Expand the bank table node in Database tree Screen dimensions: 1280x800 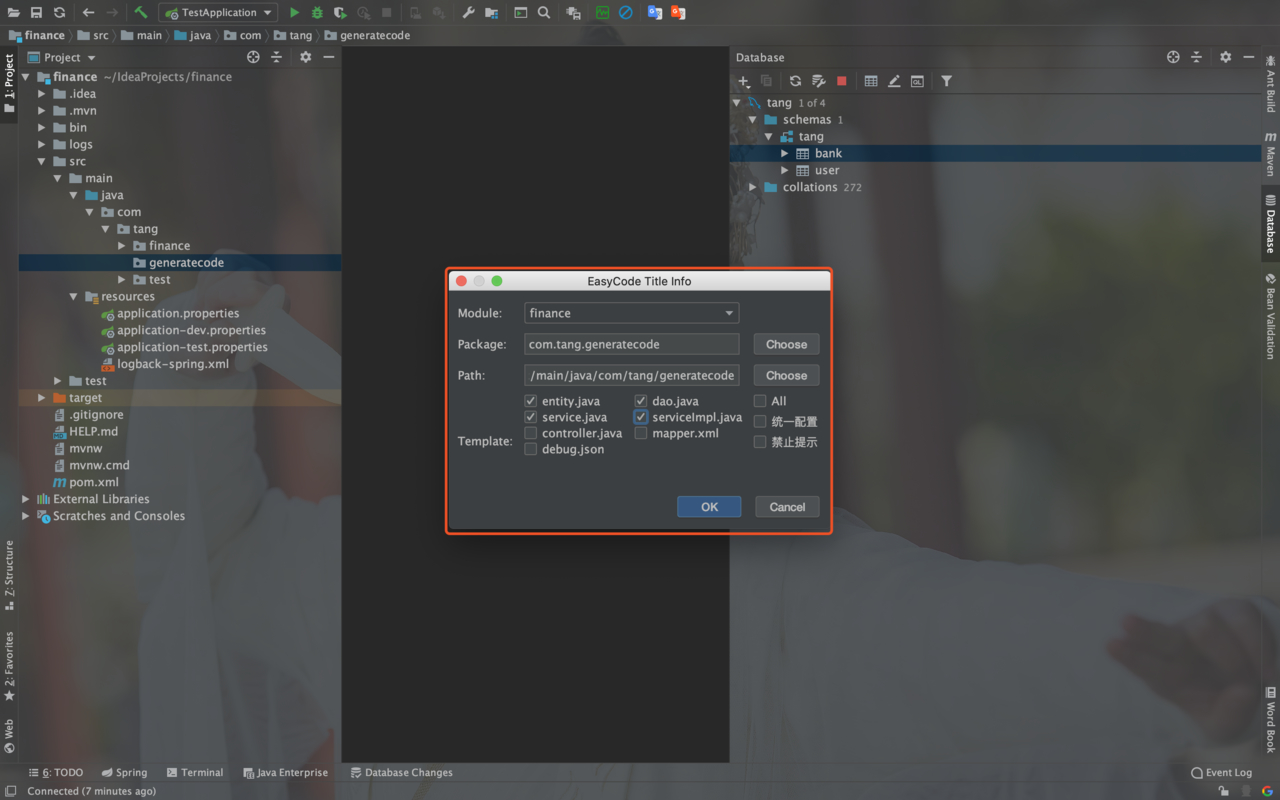pos(785,153)
